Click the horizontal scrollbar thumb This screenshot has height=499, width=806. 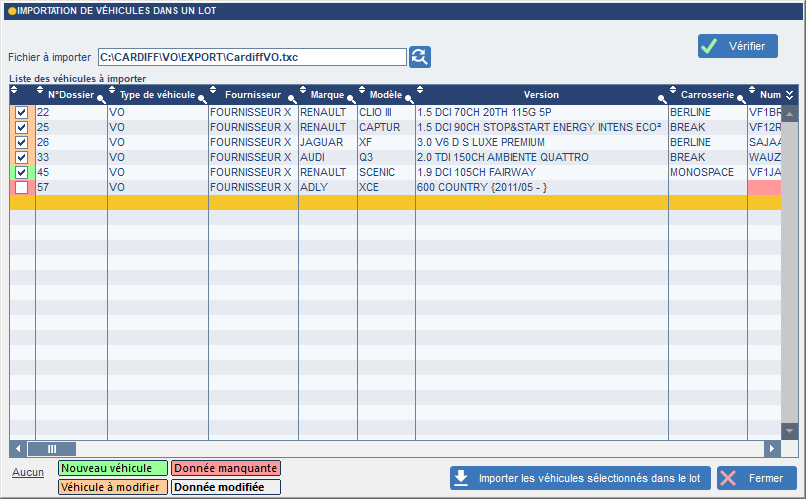(x=52, y=449)
